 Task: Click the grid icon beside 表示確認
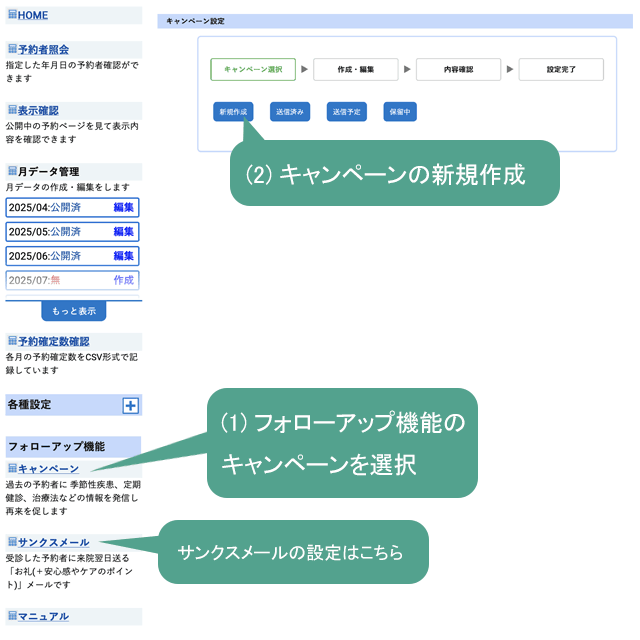coord(13,110)
